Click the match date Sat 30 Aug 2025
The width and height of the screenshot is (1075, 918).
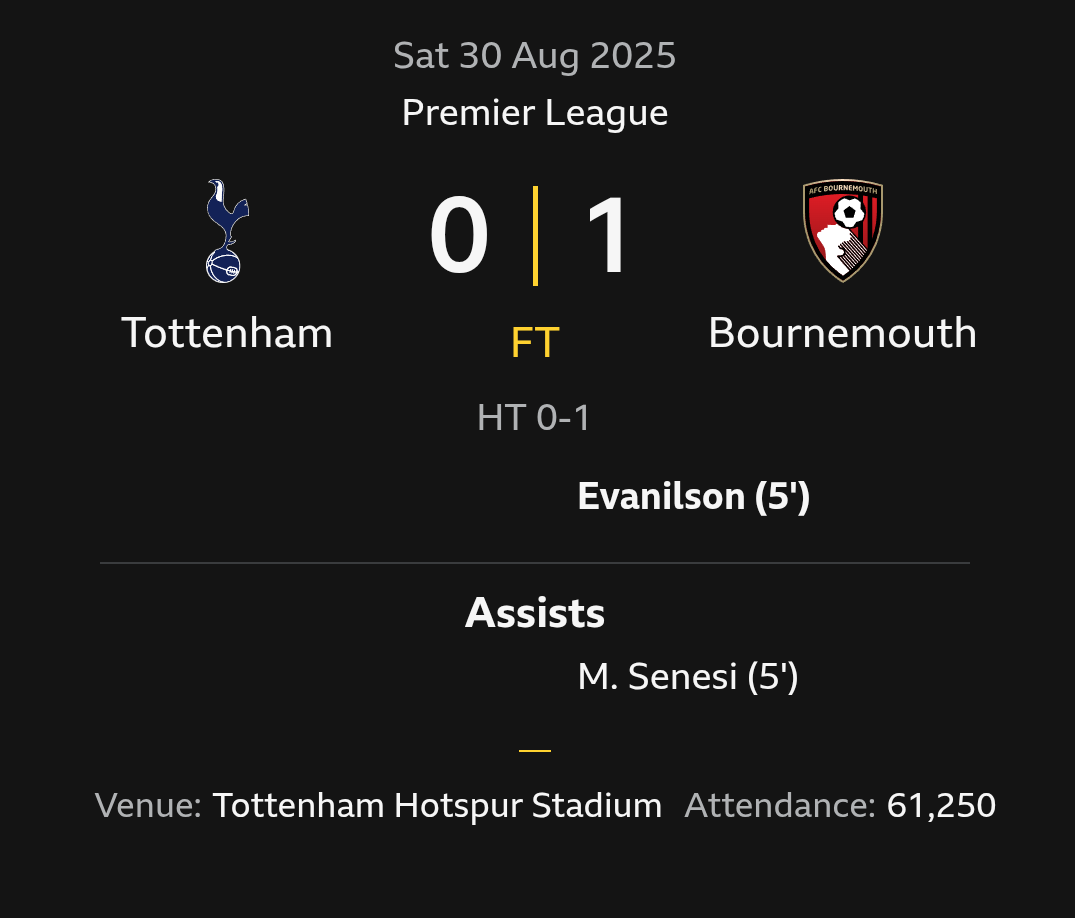click(535, 56)
